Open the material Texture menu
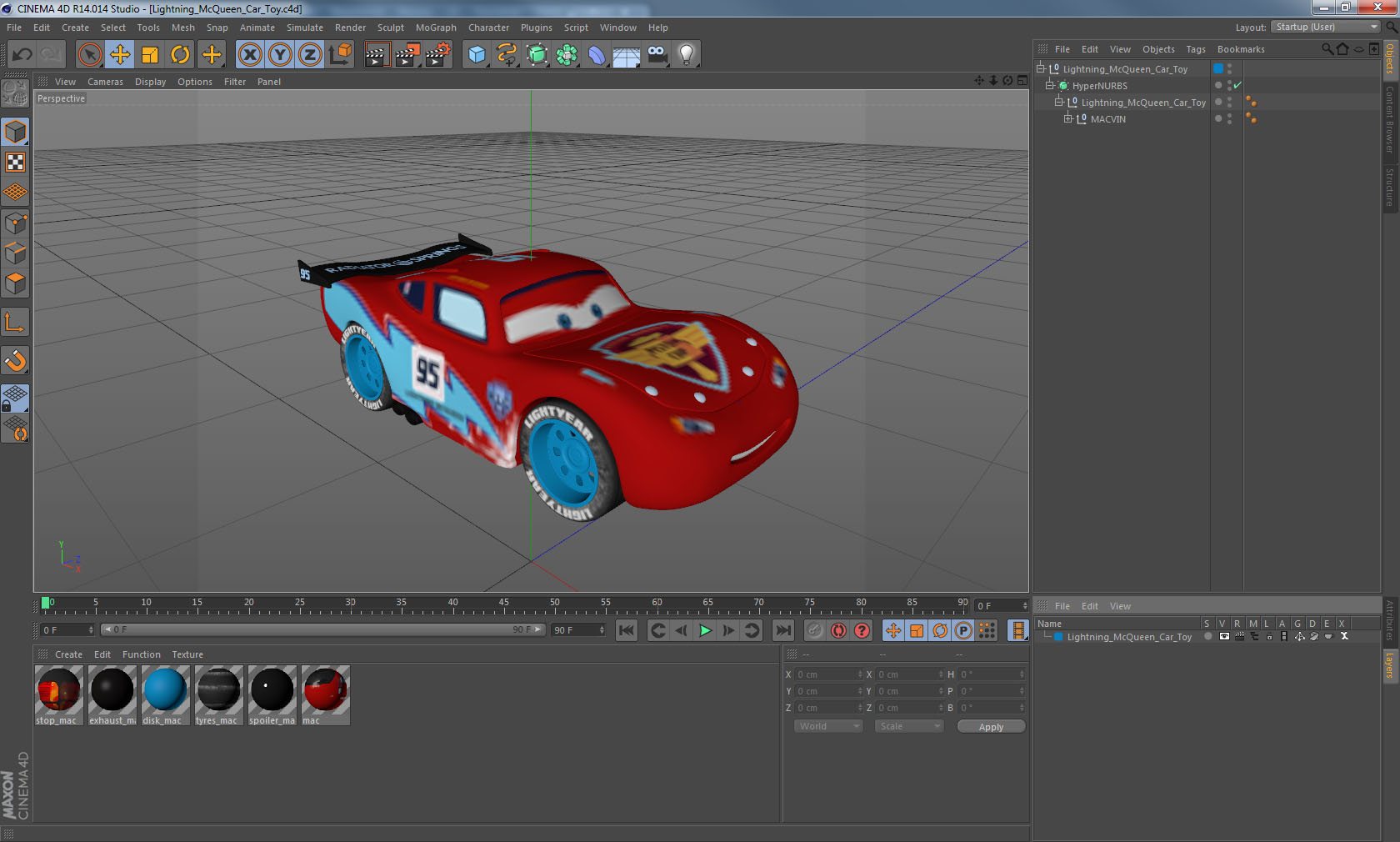The width and height of the screenshot is (1400, 842). coord(187,654)
